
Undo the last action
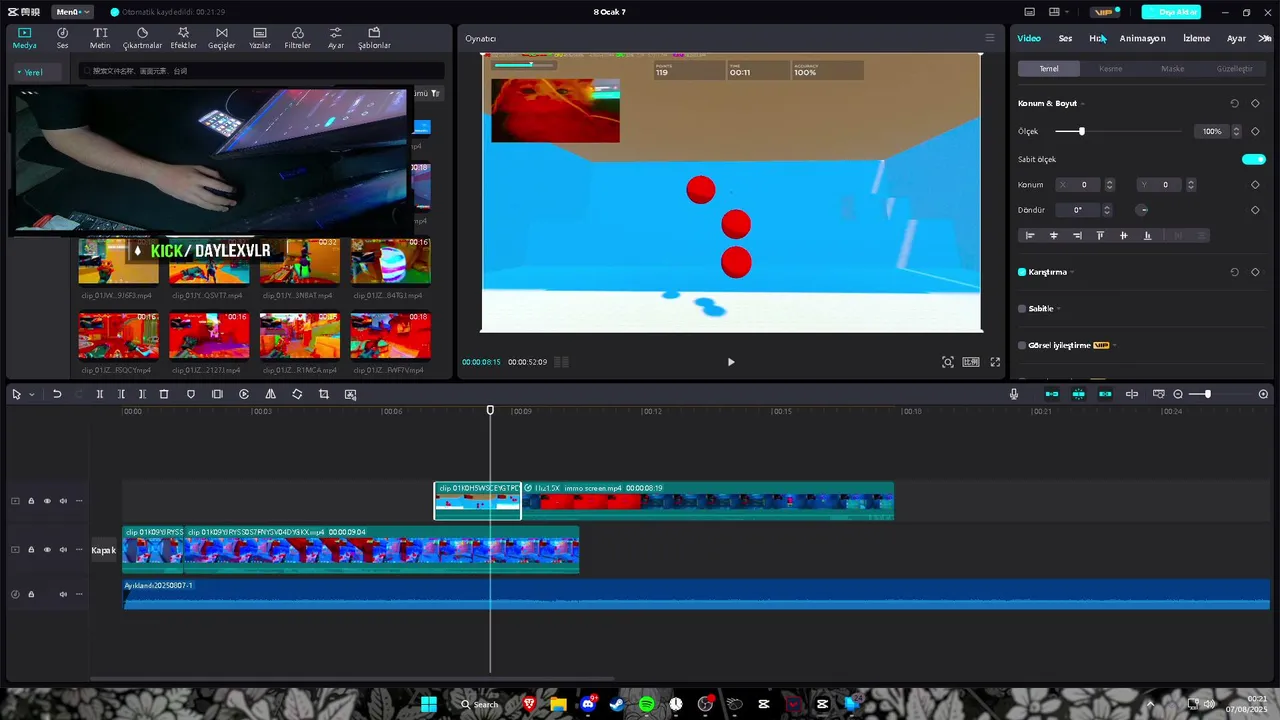click(x=57, y=394)
